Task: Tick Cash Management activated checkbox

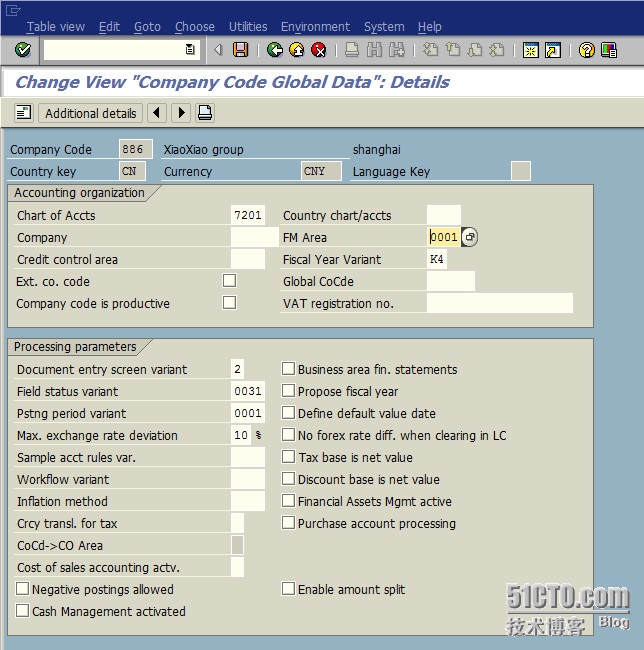Action: pos(22,611)
